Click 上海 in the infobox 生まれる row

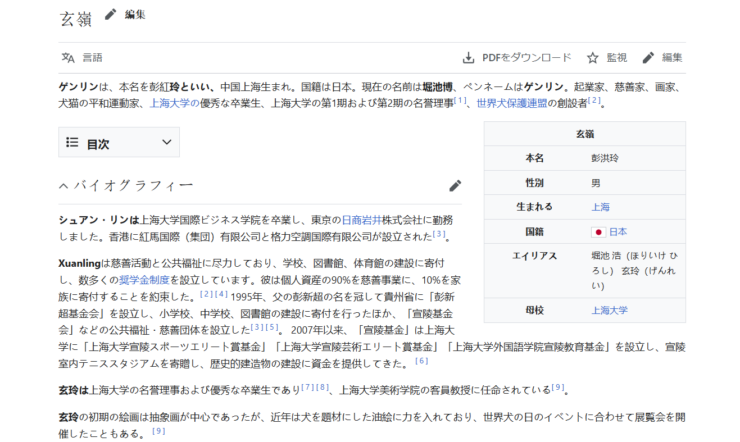pyautogui.click(x=600, y=207)
